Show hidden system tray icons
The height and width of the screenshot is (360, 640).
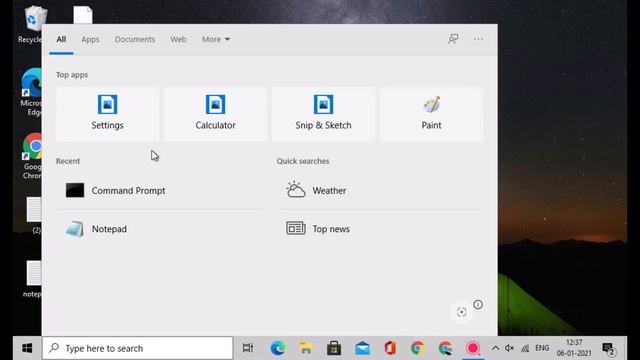point(495,348)
